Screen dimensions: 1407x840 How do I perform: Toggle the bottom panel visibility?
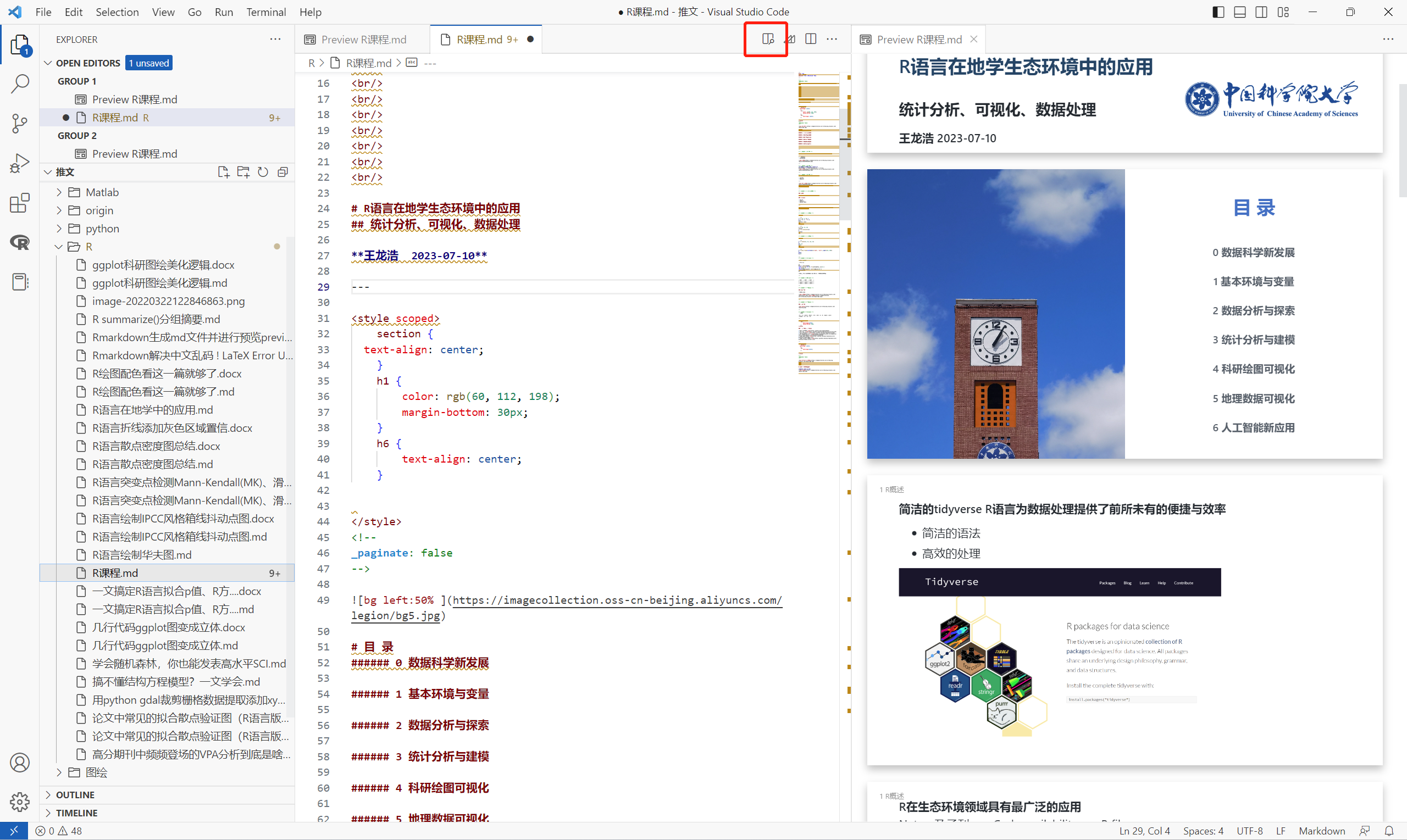tap(1239, 12)
